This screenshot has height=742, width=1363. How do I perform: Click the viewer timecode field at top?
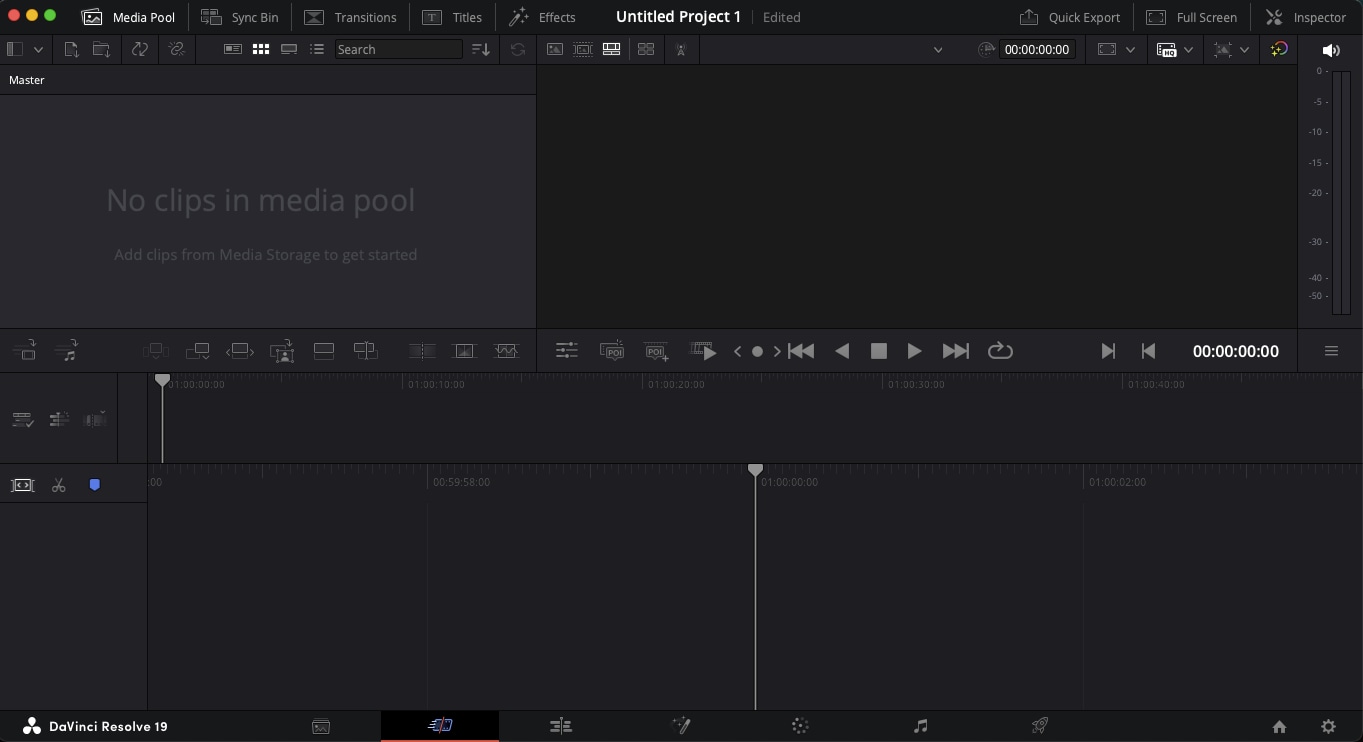(x=1037, y=49)
